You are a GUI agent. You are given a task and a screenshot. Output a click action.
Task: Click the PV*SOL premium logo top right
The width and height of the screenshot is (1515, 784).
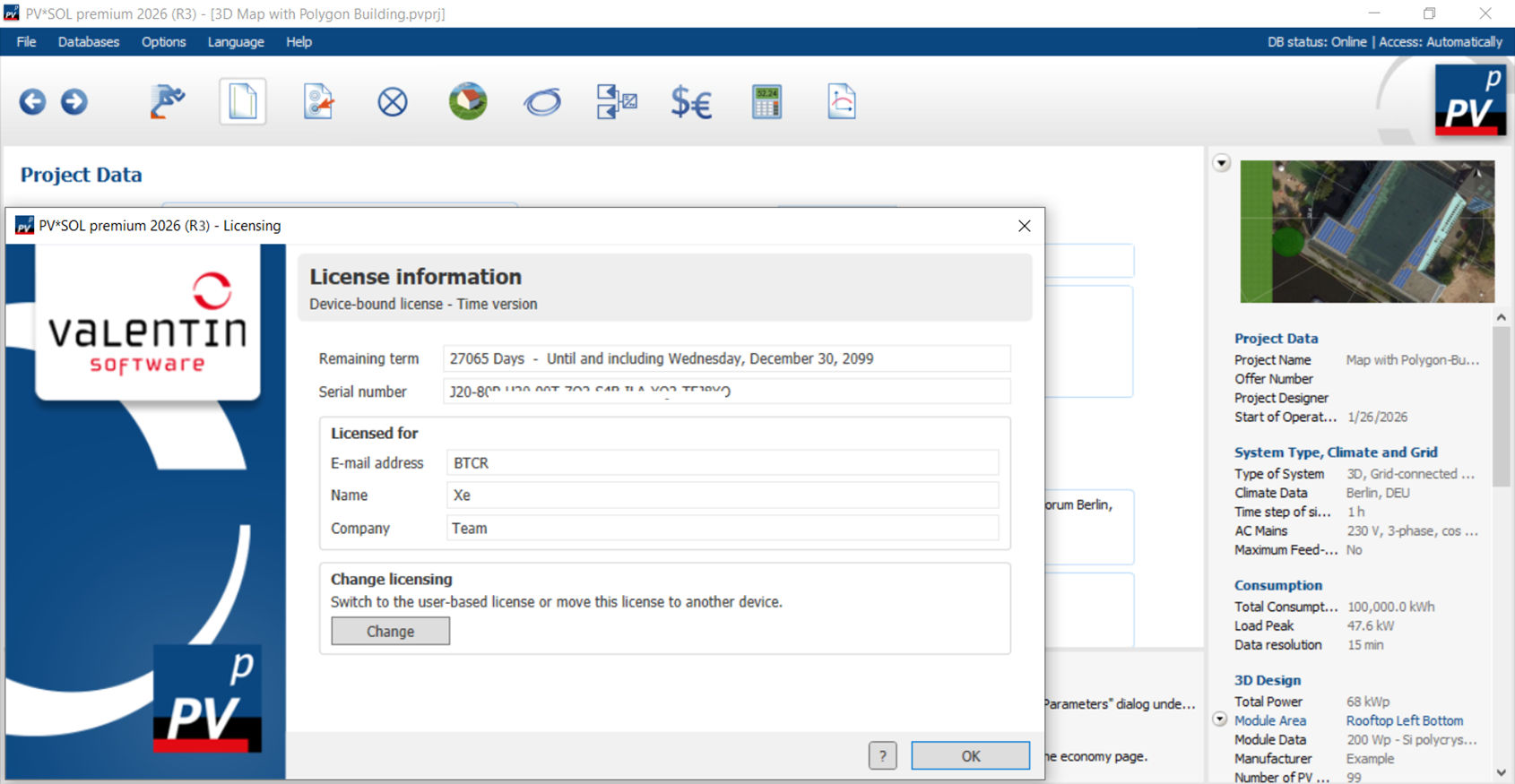[x=1470, y=100]
